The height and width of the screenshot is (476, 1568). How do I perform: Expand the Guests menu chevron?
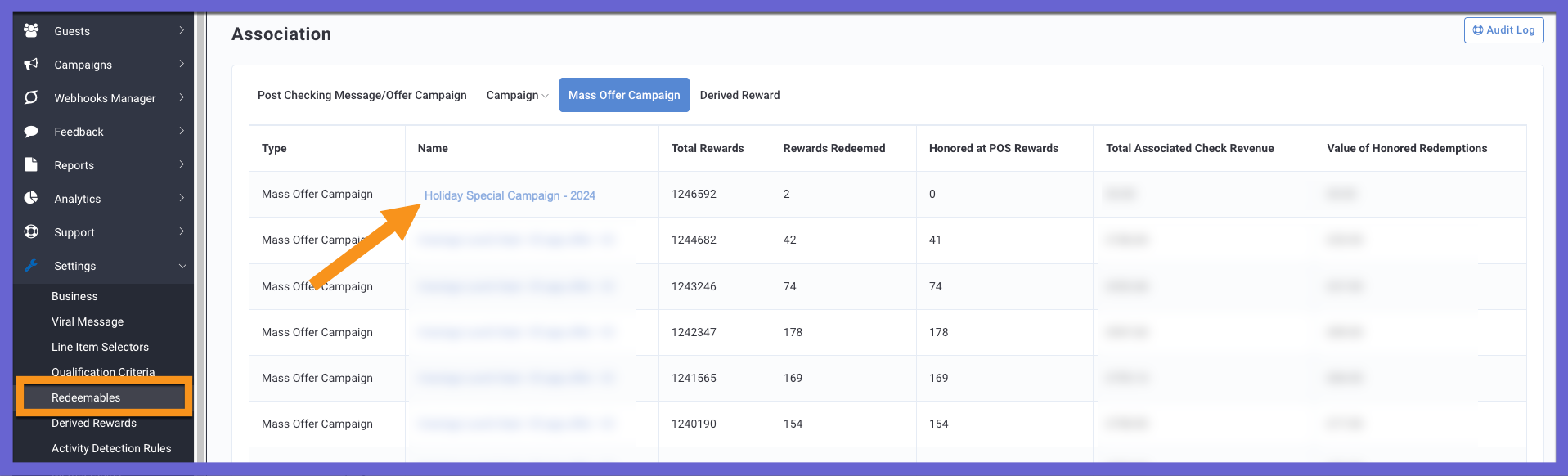182,30
